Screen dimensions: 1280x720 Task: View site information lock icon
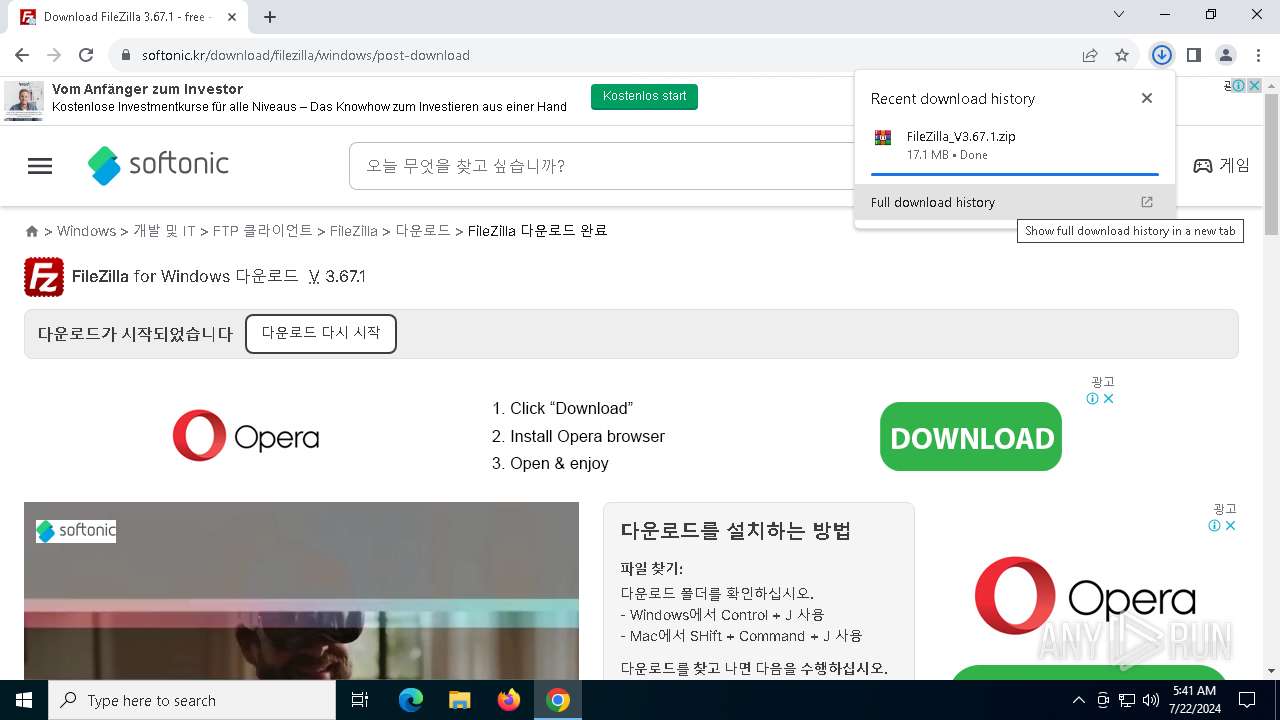click(126, 55)
